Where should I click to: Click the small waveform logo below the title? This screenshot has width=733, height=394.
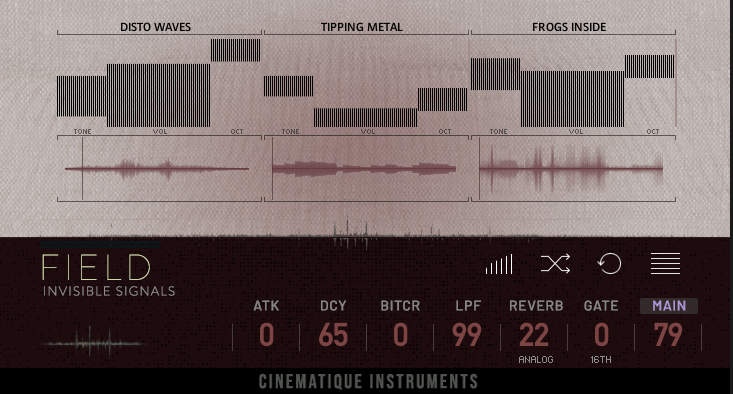pos(93,343)
